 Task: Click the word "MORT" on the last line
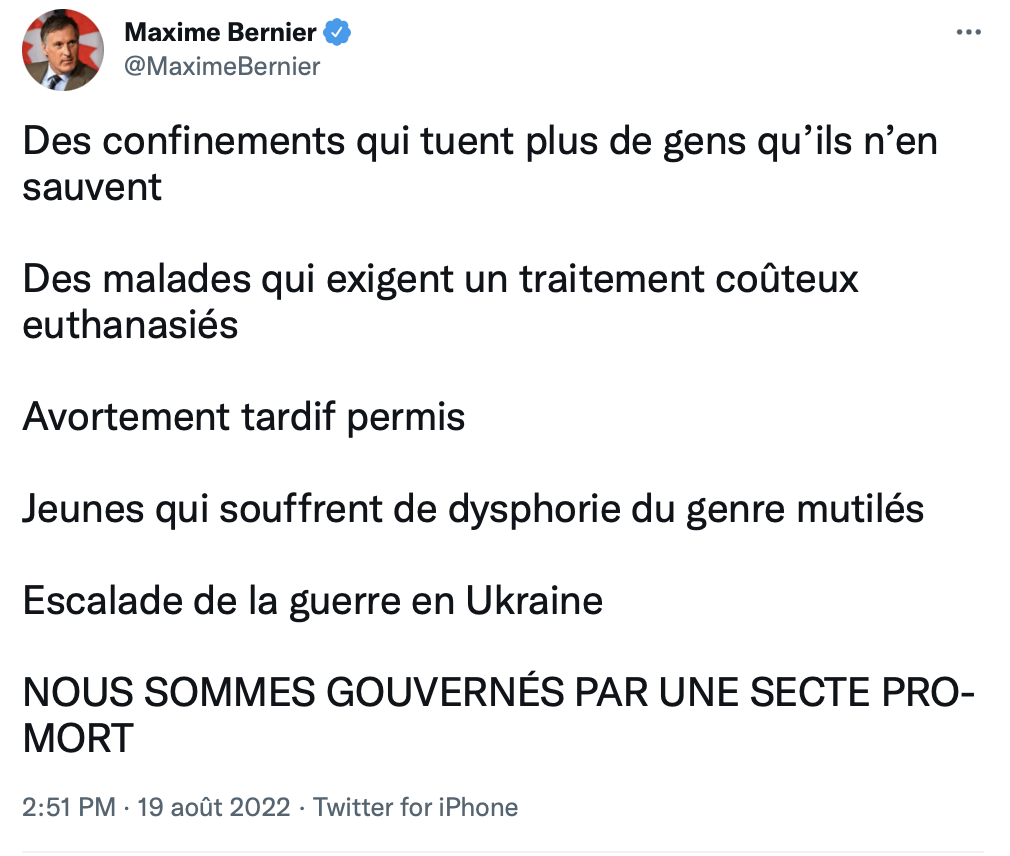[78, 738]
